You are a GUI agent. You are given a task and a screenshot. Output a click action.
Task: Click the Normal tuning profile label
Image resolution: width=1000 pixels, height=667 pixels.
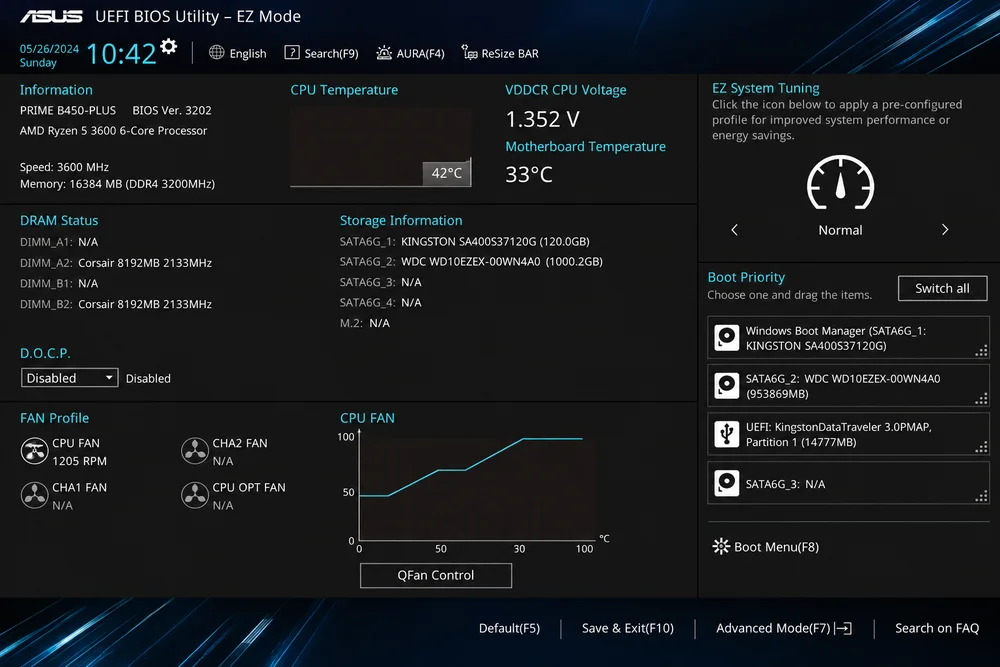coord(841,230)
